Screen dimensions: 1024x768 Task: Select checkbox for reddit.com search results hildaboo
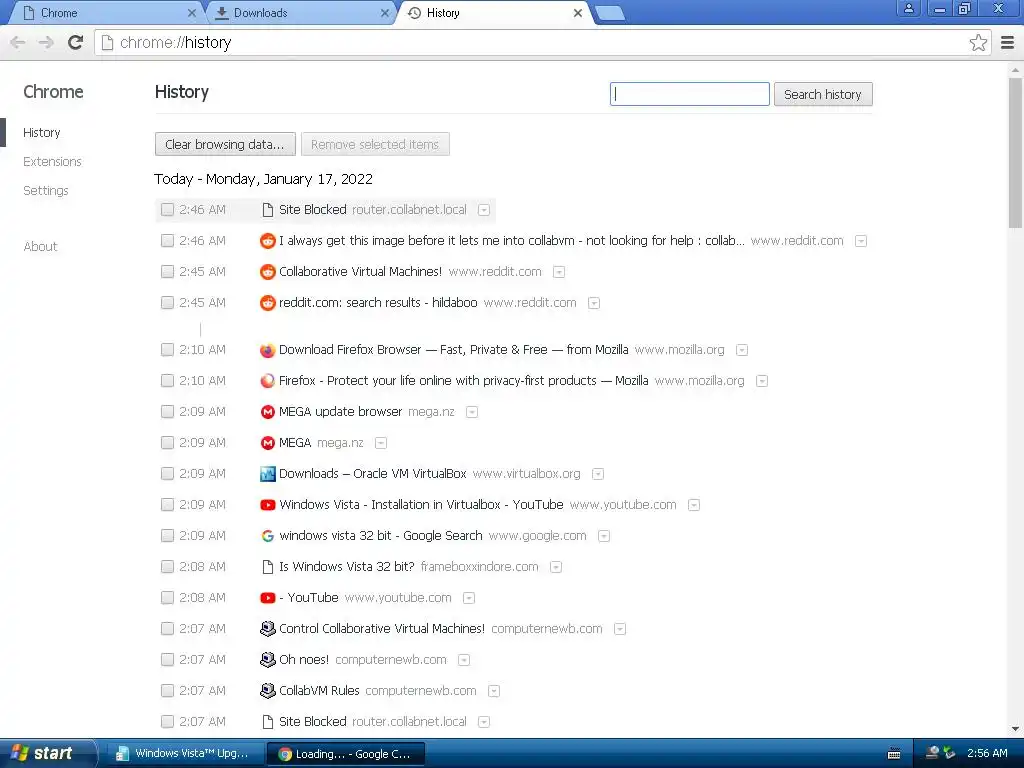pos(167,303)
